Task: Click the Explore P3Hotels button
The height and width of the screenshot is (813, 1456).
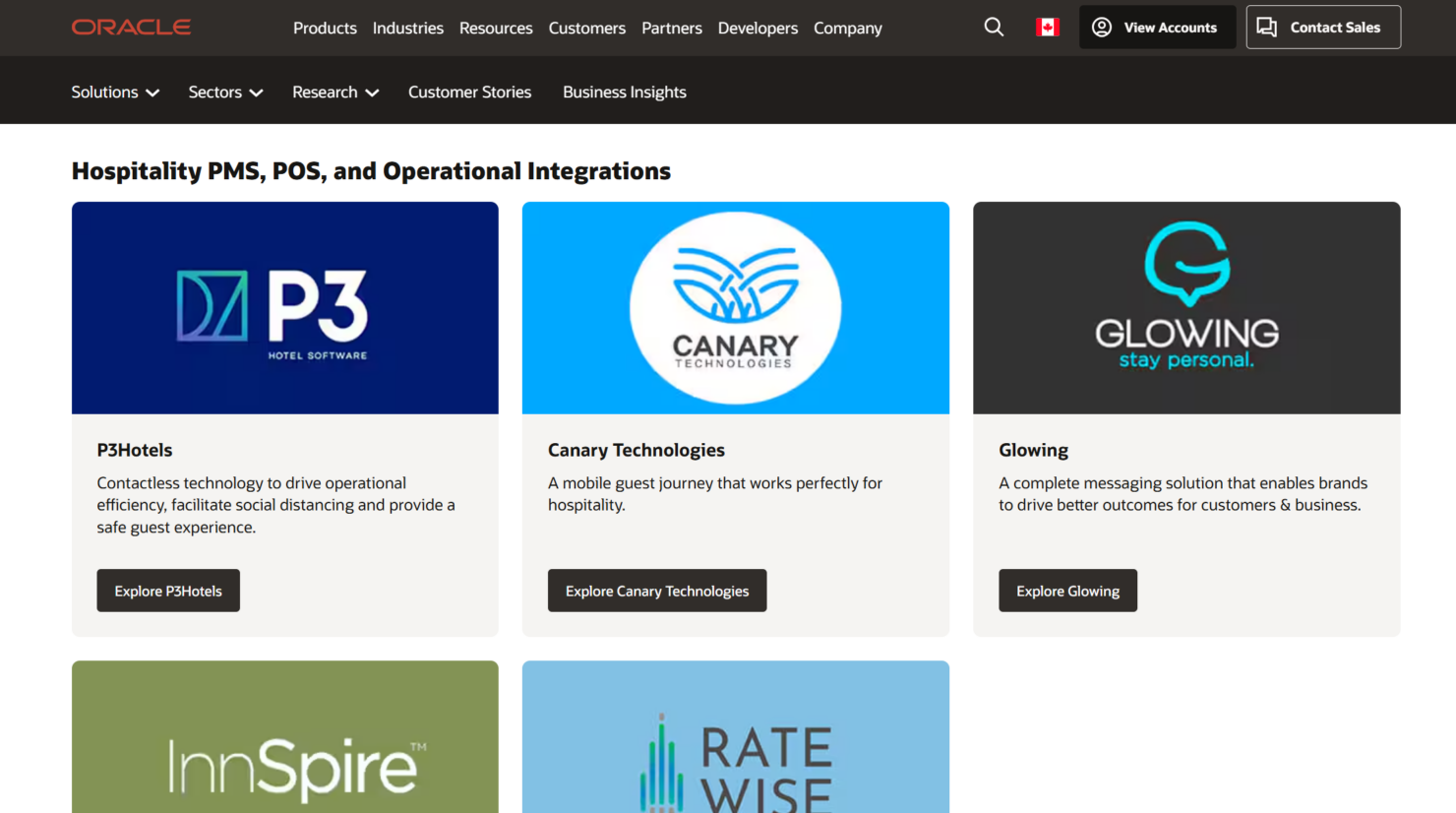Action: coord(167,591)
